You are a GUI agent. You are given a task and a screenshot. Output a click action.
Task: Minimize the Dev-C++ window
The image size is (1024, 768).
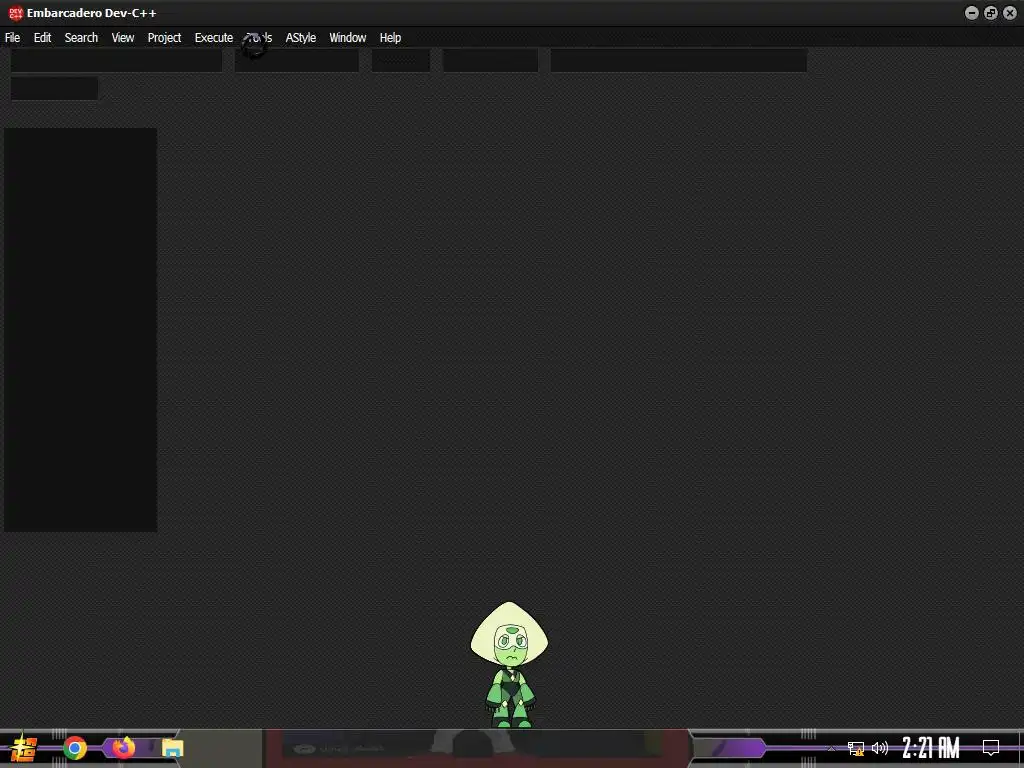click(972, 13)
